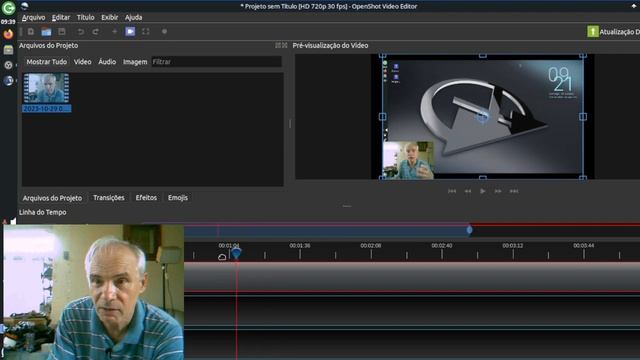Import files with the plus icon
This screenshot has height=360, width=640.
tap(115, 31)
